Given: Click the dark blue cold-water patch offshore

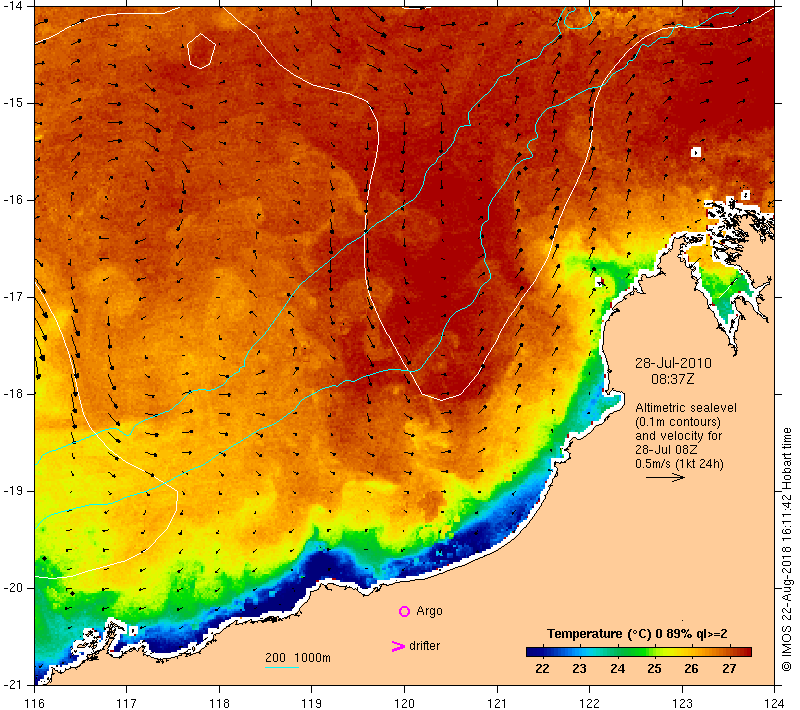Looking at the screenshot, I should pos(328,565).
